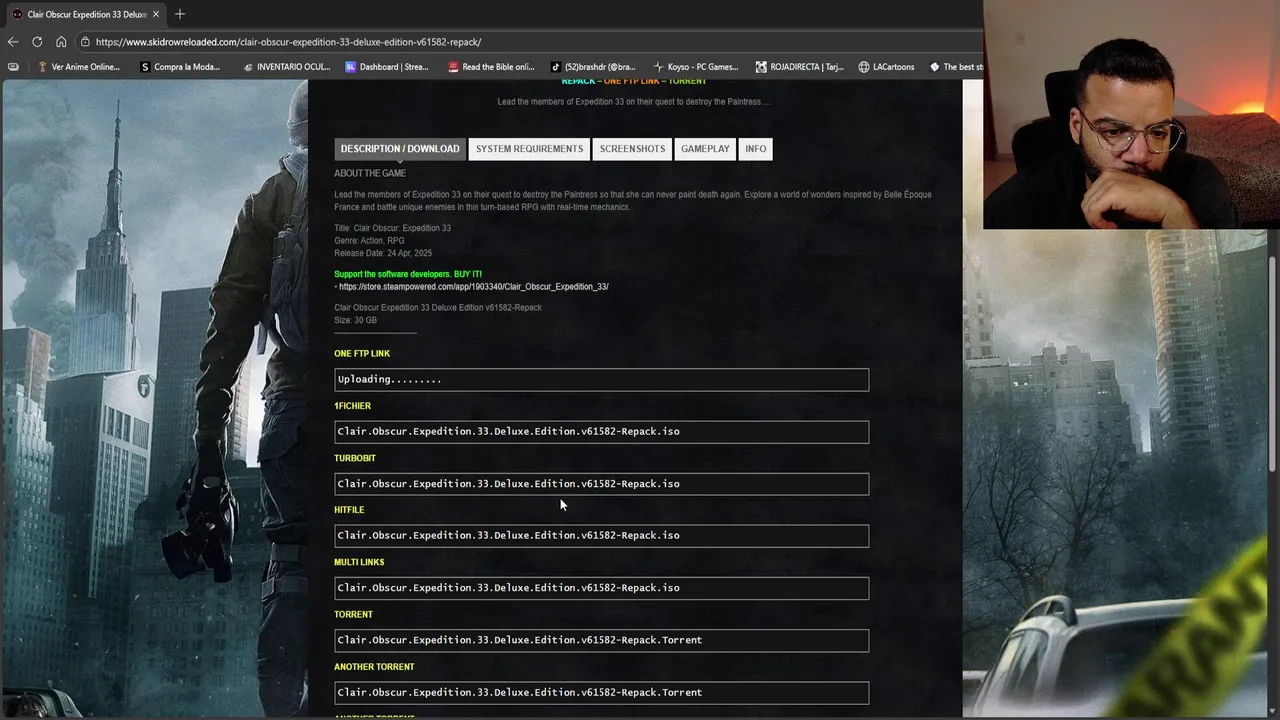Open the Ver Anime Online bookmark
1280x720 pixels.
pos(78,67)
